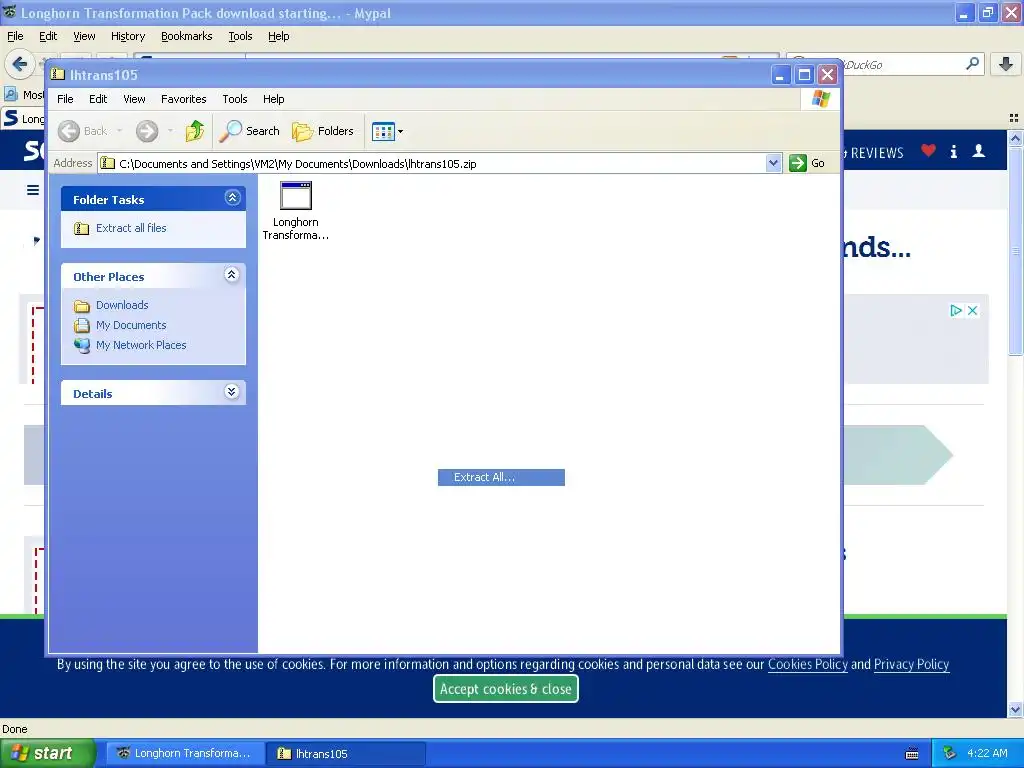The image size is (1024, 768).
Task: Click the lhtrans105 title bar zip icon
Action: (x=57, y=74)
